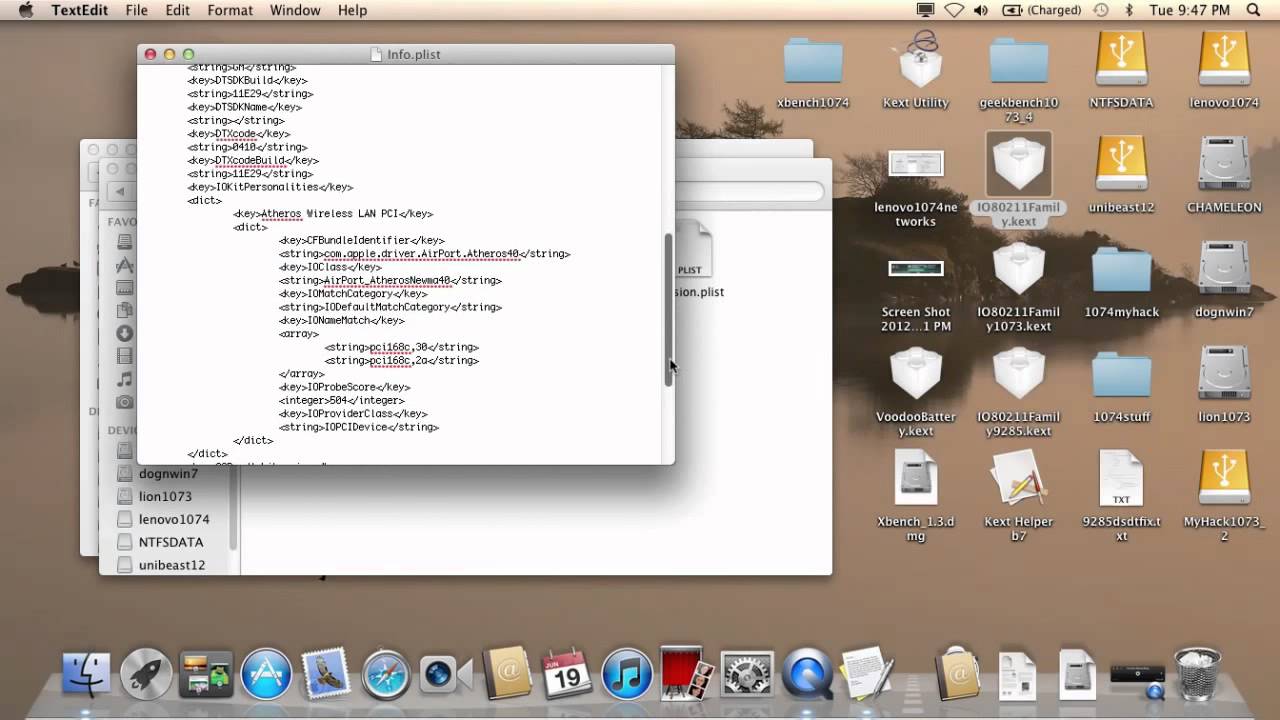
Task: Open the Help menu
Action: (x=352, y=10)
